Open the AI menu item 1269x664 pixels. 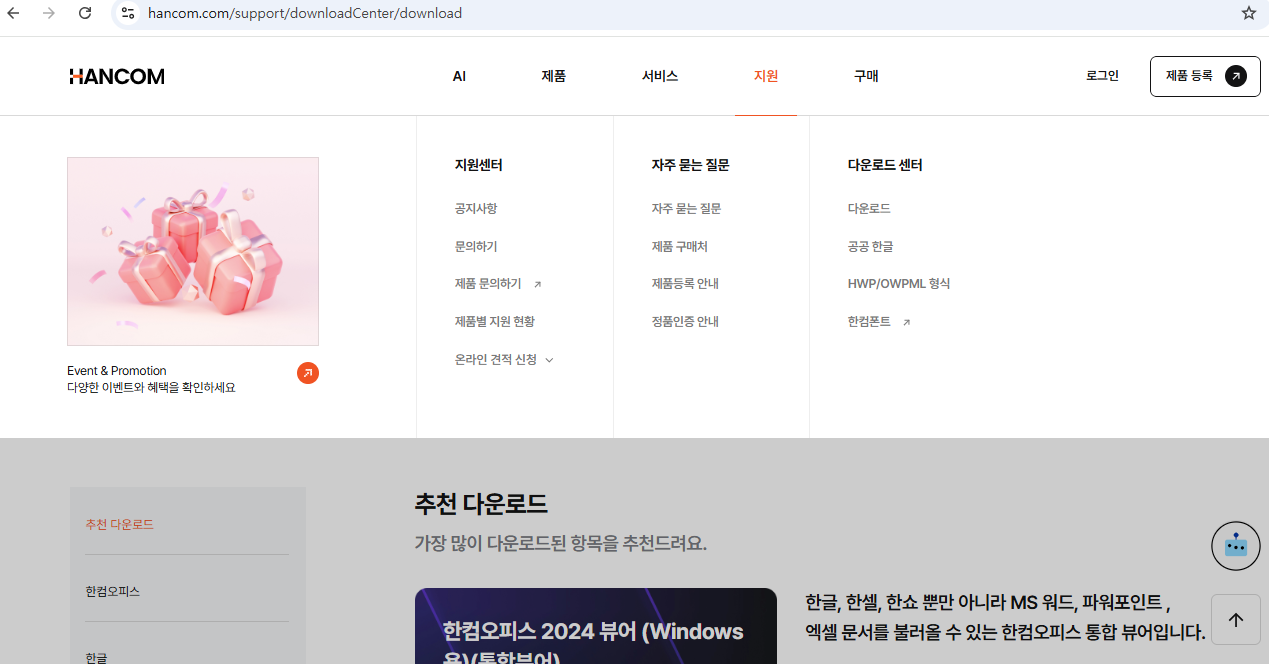459,76
